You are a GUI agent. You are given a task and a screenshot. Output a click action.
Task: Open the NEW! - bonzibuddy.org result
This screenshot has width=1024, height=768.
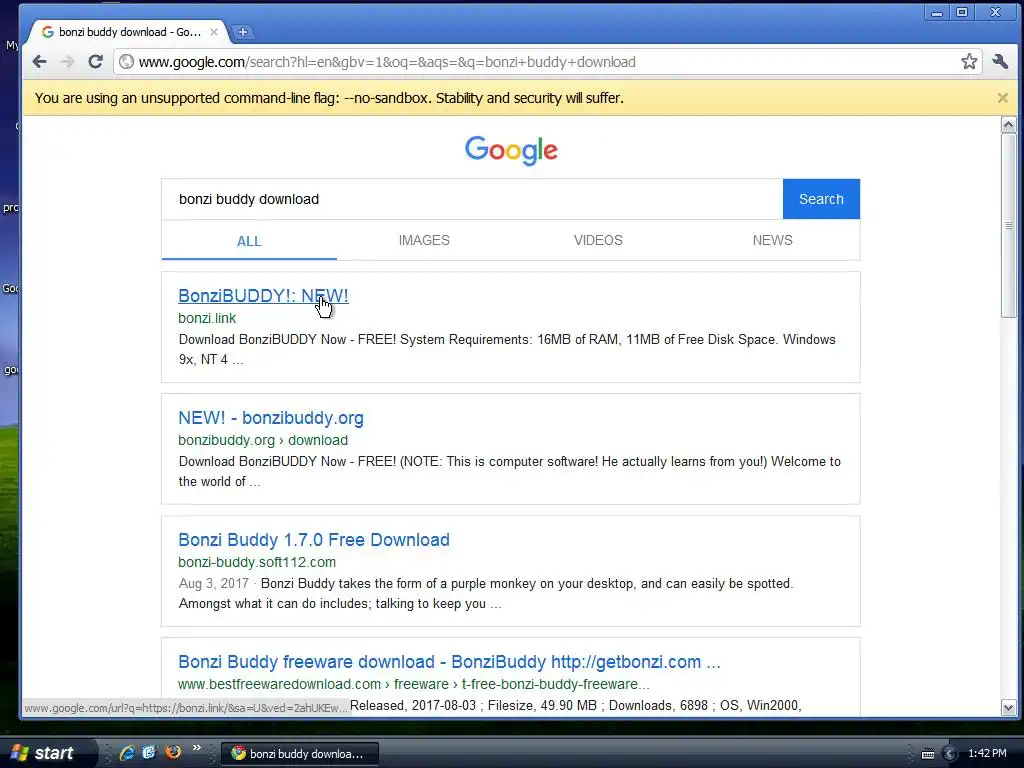point(271,418)
